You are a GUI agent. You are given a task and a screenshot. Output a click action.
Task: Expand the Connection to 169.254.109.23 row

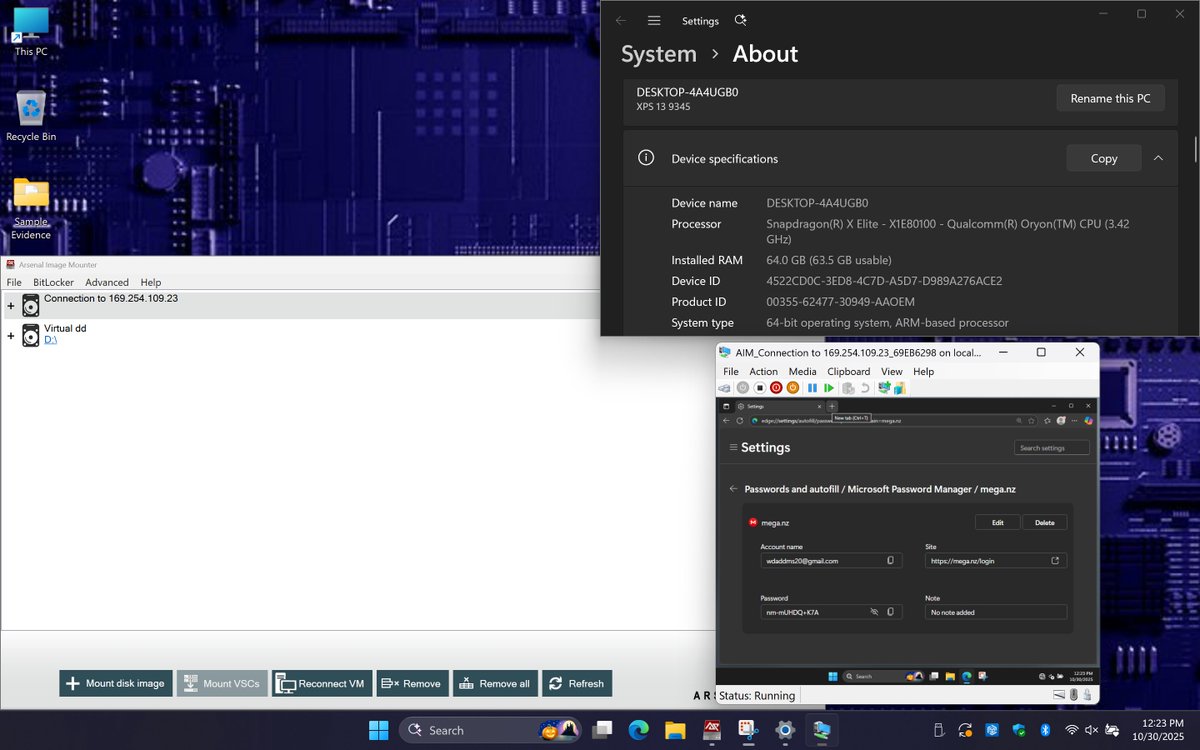click(11, 305)
